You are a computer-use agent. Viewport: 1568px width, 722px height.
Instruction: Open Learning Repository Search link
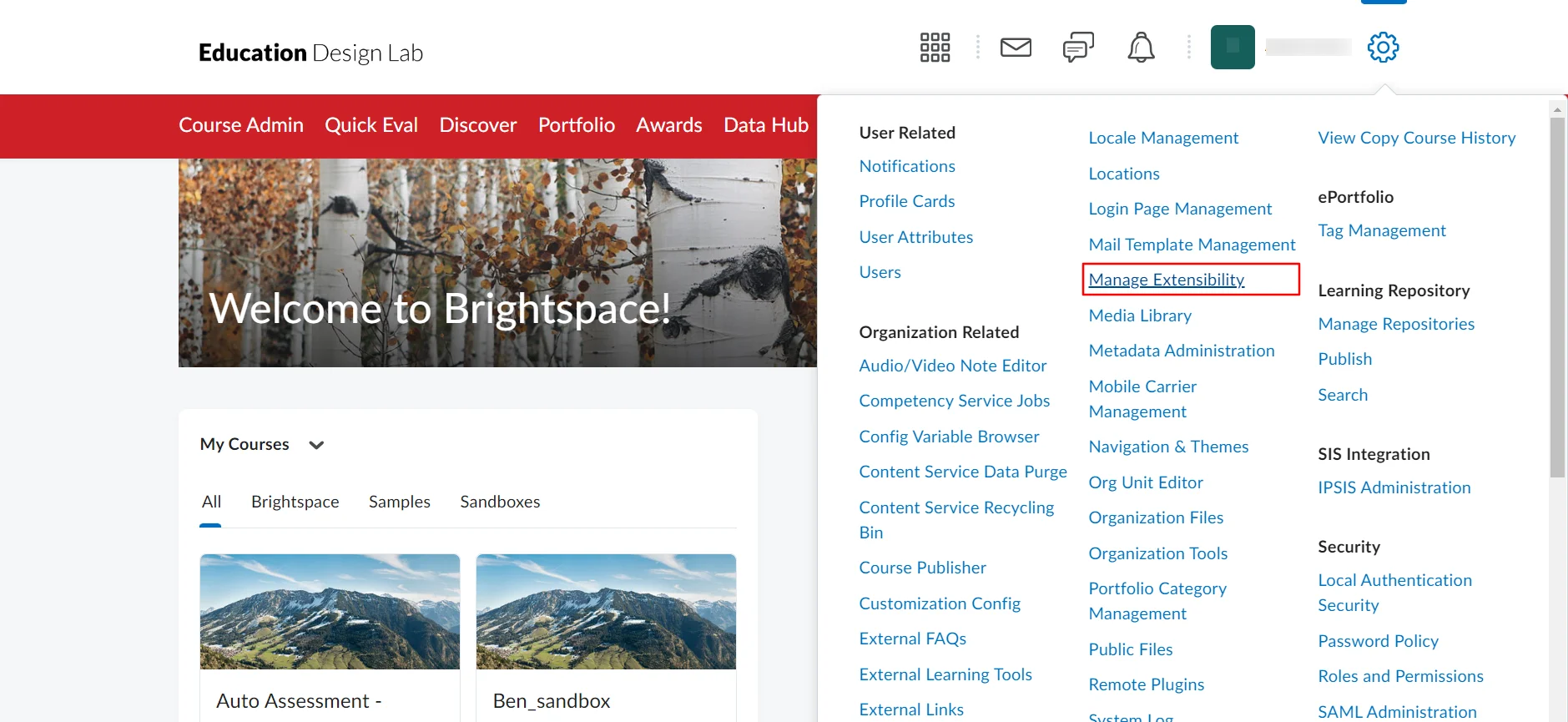coord(1343,395)
